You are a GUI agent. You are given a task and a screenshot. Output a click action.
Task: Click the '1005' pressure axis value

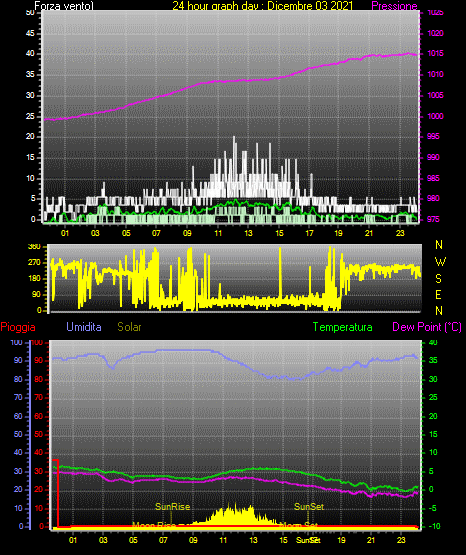[436, 95]
